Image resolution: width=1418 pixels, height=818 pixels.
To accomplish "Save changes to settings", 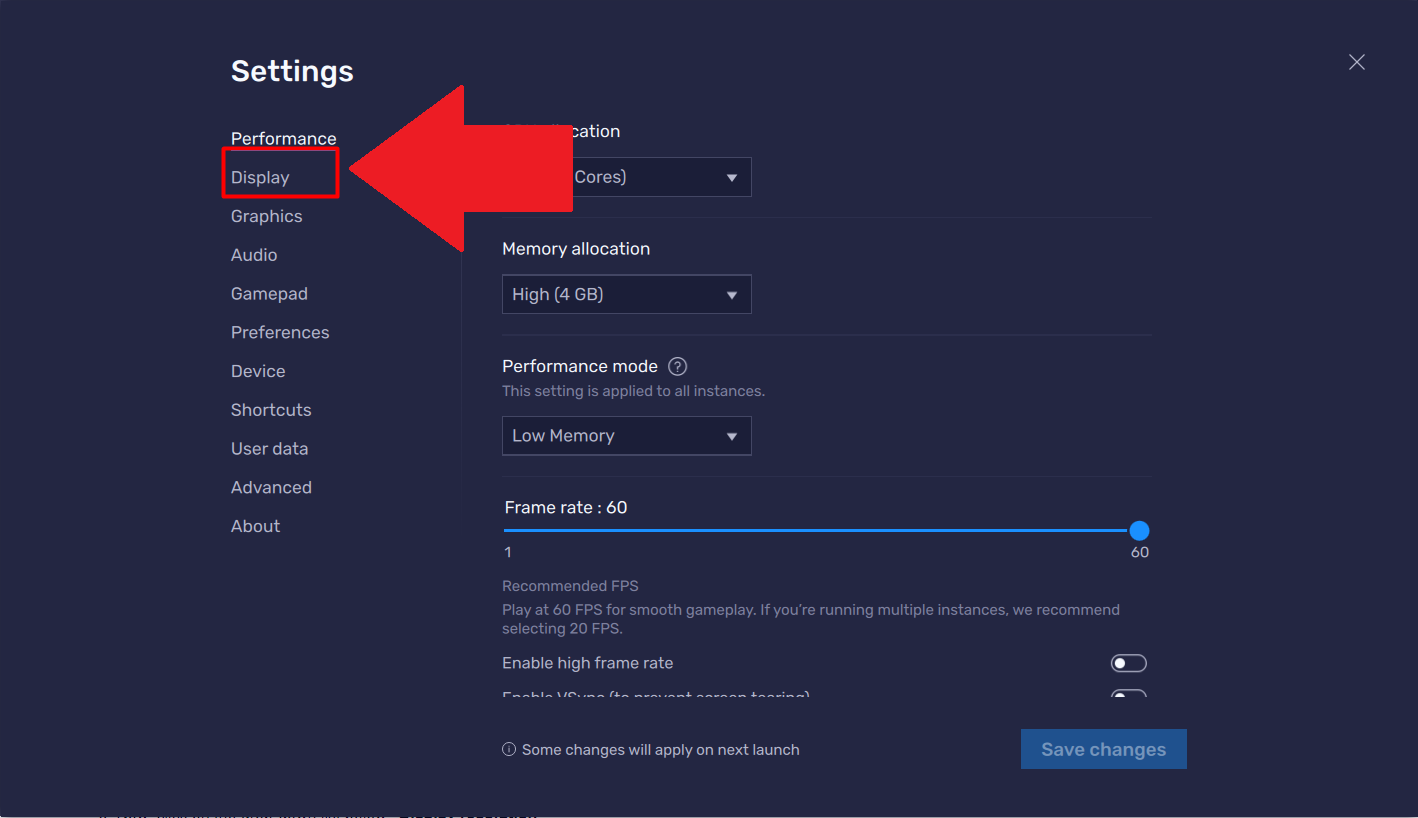I will pos(1103,748).
